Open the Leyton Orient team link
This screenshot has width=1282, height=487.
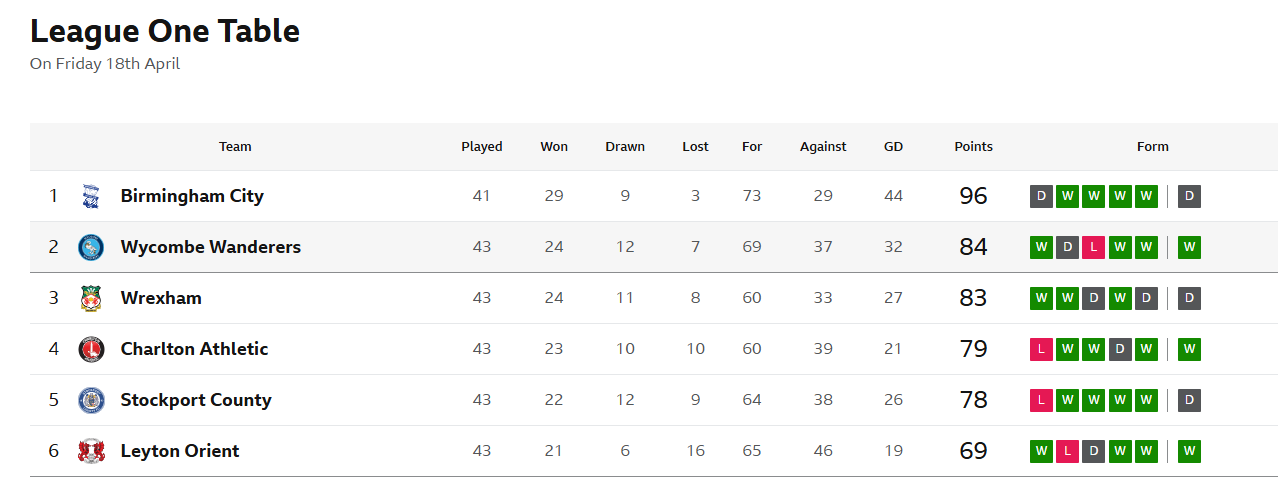(180, 451)
